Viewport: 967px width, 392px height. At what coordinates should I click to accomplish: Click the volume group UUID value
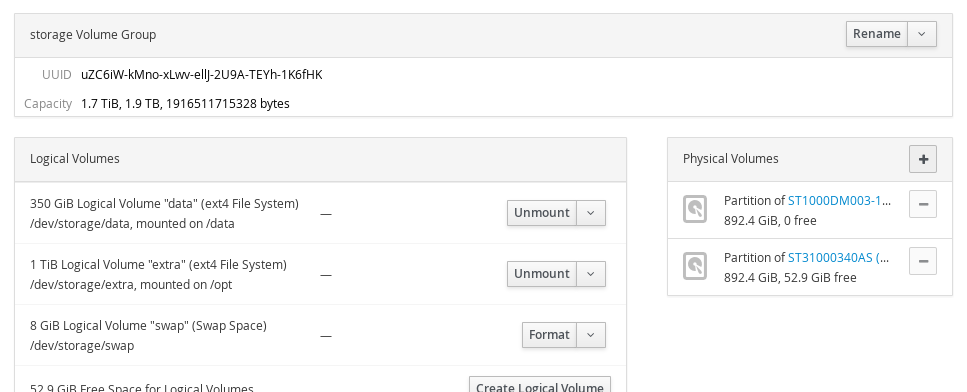point(202,75)
